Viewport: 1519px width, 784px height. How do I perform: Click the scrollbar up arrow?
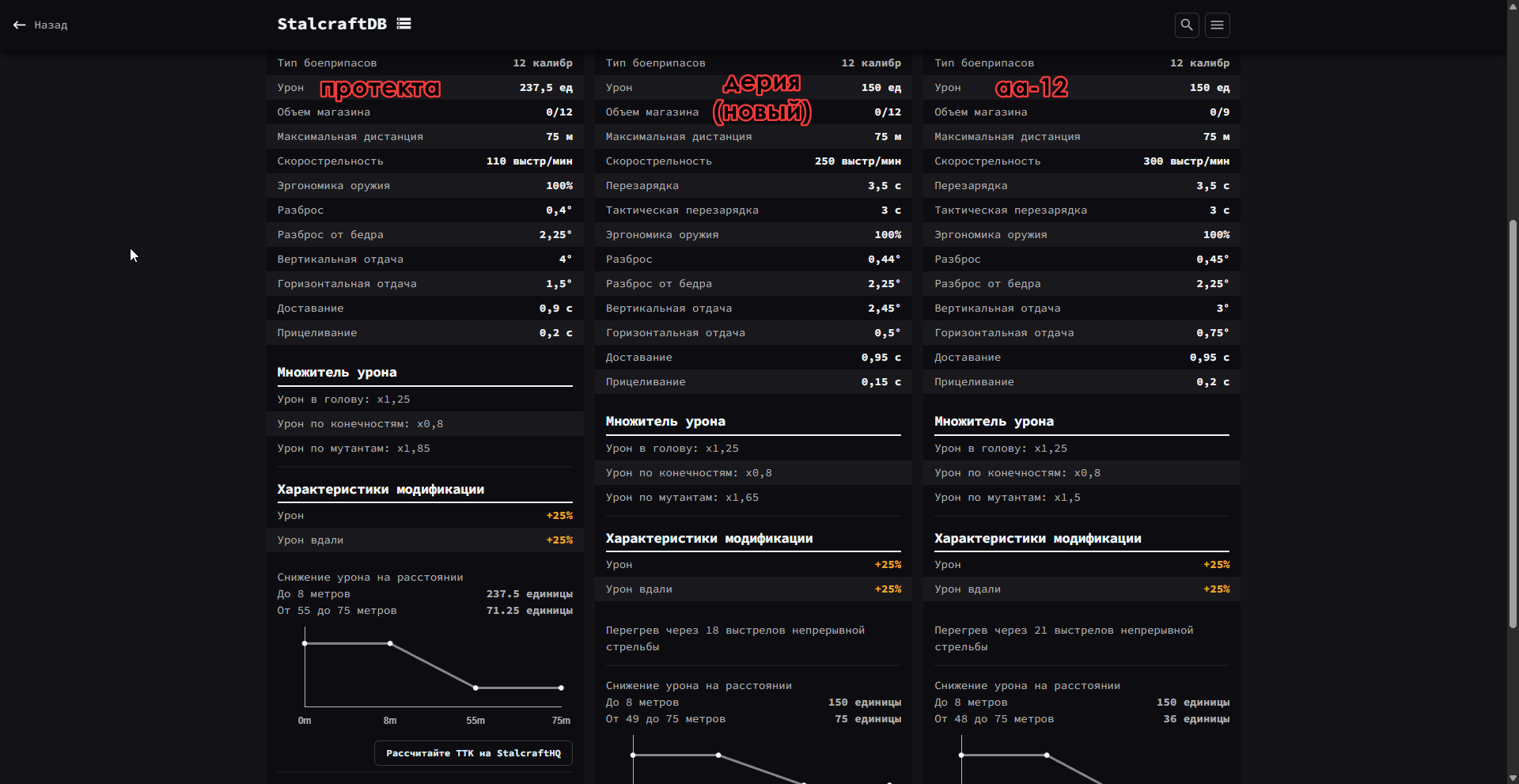(x=1513, y=6)
